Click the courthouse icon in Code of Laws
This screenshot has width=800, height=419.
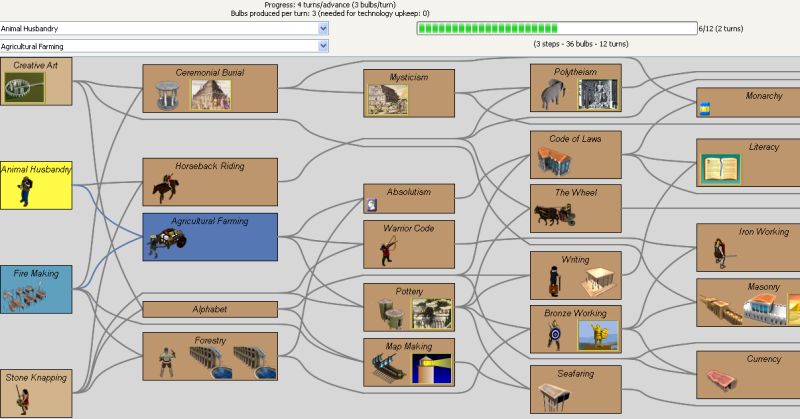coord(553,160)
